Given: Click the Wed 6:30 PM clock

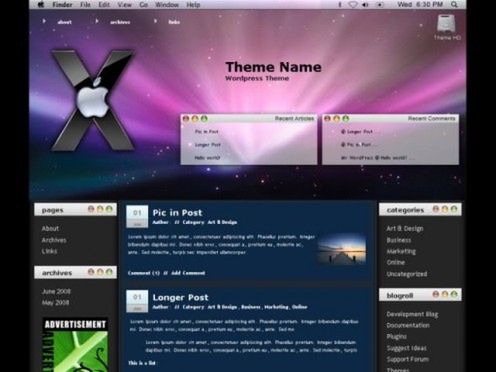Looking at the screenshot, I should coord(420,5).
